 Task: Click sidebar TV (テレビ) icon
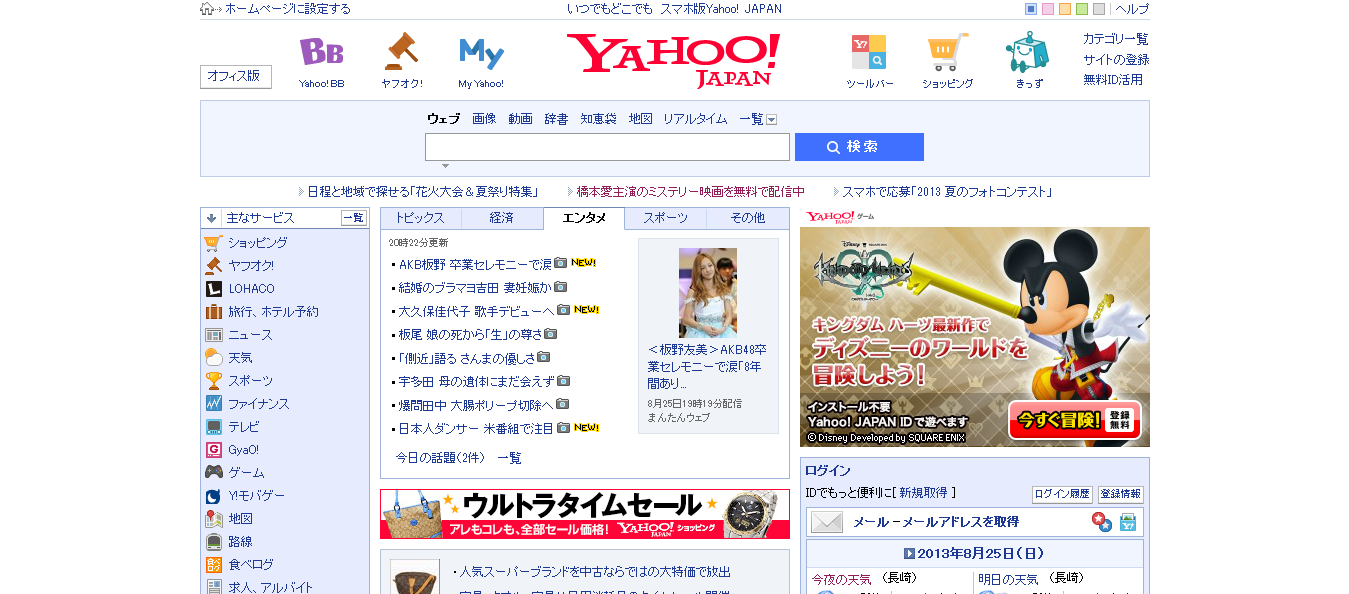(213, 427)
